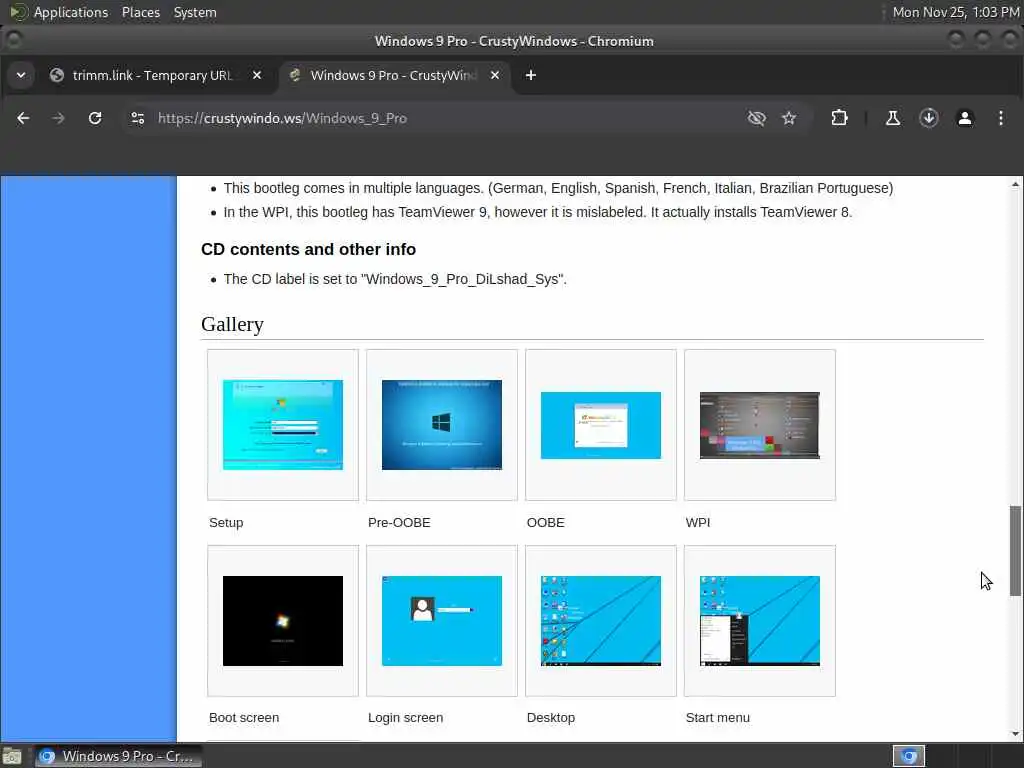The image size is (1024, 768).
Task: Click the TeamViewer 9 mislabeled bullet text
Action: point(537,212)
